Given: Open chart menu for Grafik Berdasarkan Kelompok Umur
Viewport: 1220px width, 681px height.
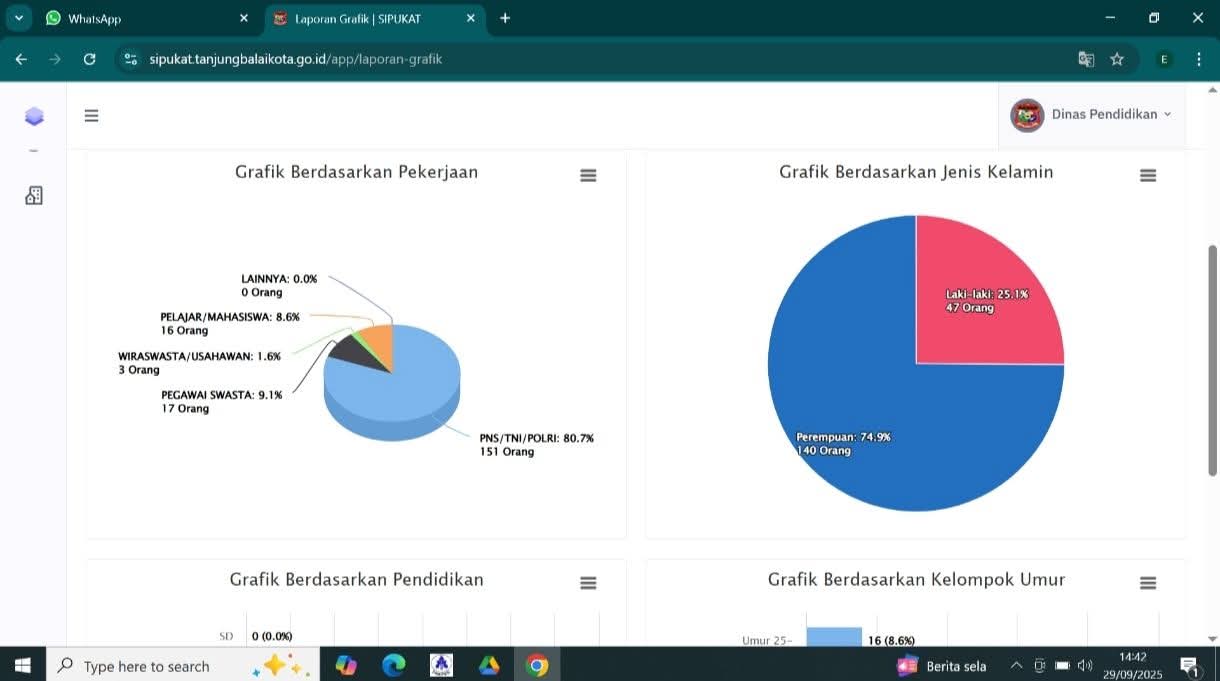Looking at the screenshot, I should [x=1148, y=583].
